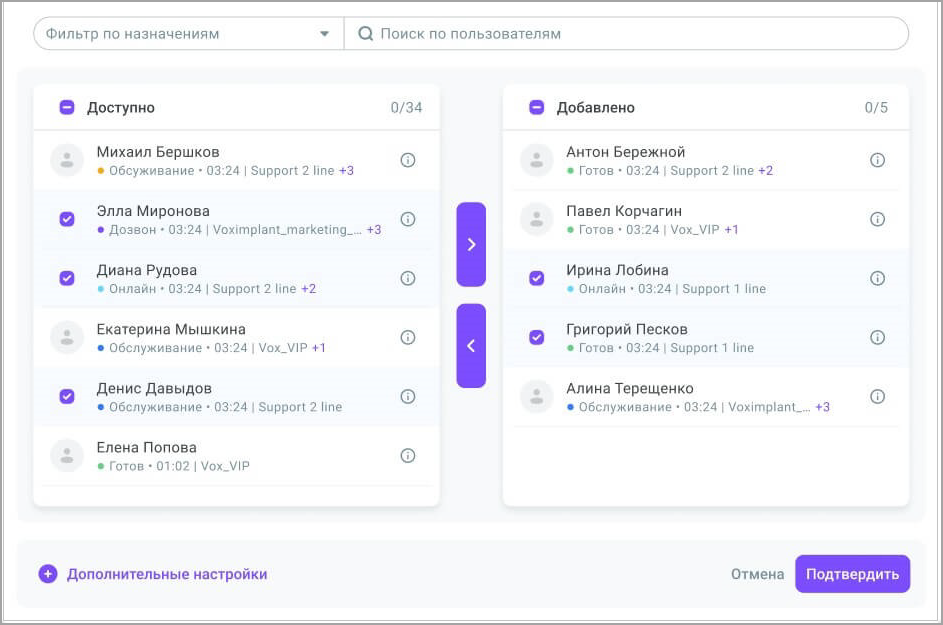Move selected users left with arrow button
The image size is (943, 625).
[x=471, y=345]
